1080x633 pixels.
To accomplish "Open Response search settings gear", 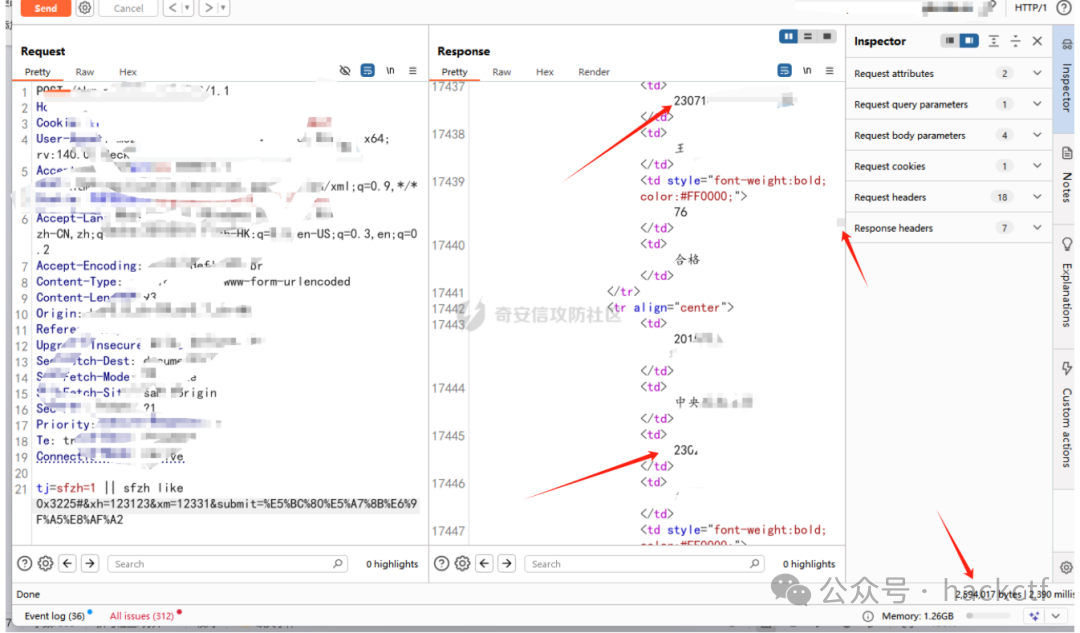I will click(x=462, y=563).
